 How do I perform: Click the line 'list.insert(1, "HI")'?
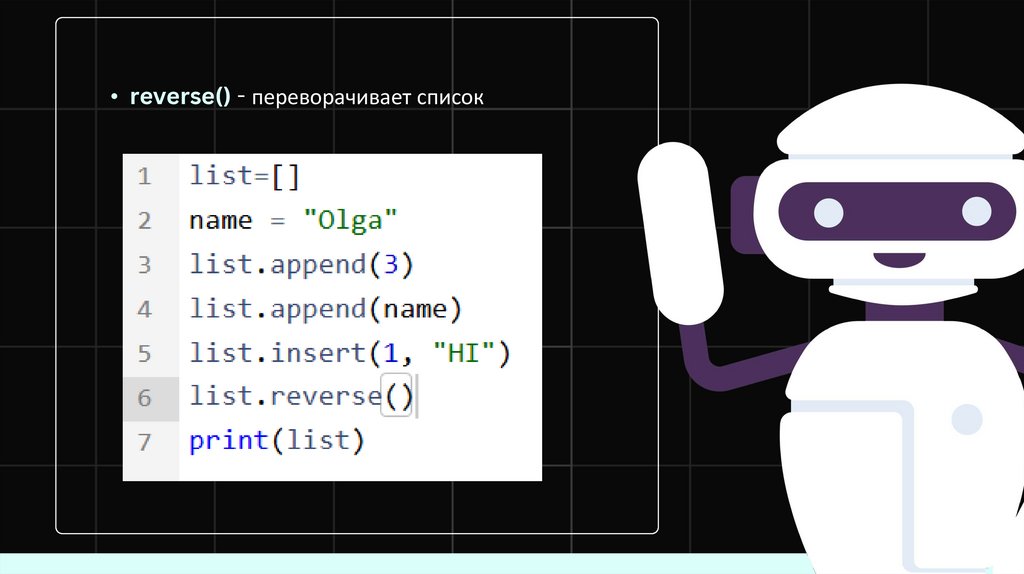(349, 354)
